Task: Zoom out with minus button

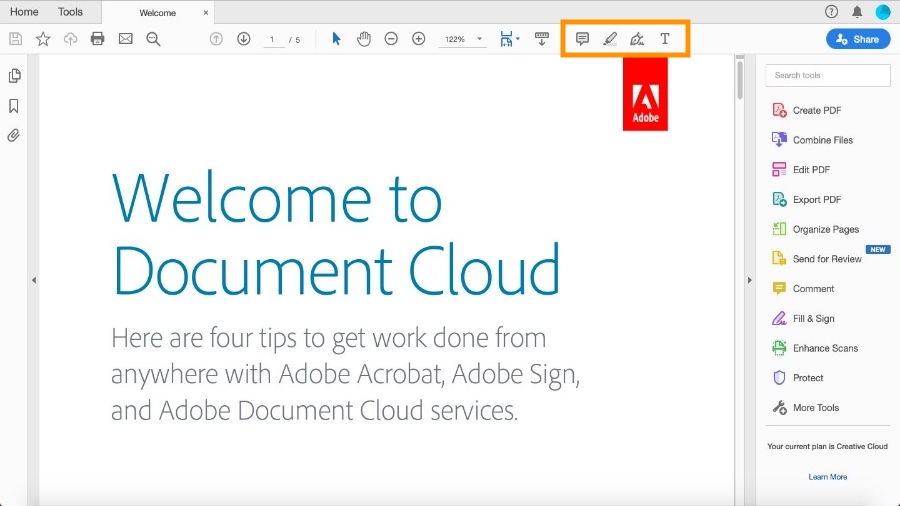Action: (x=391, y=39)
